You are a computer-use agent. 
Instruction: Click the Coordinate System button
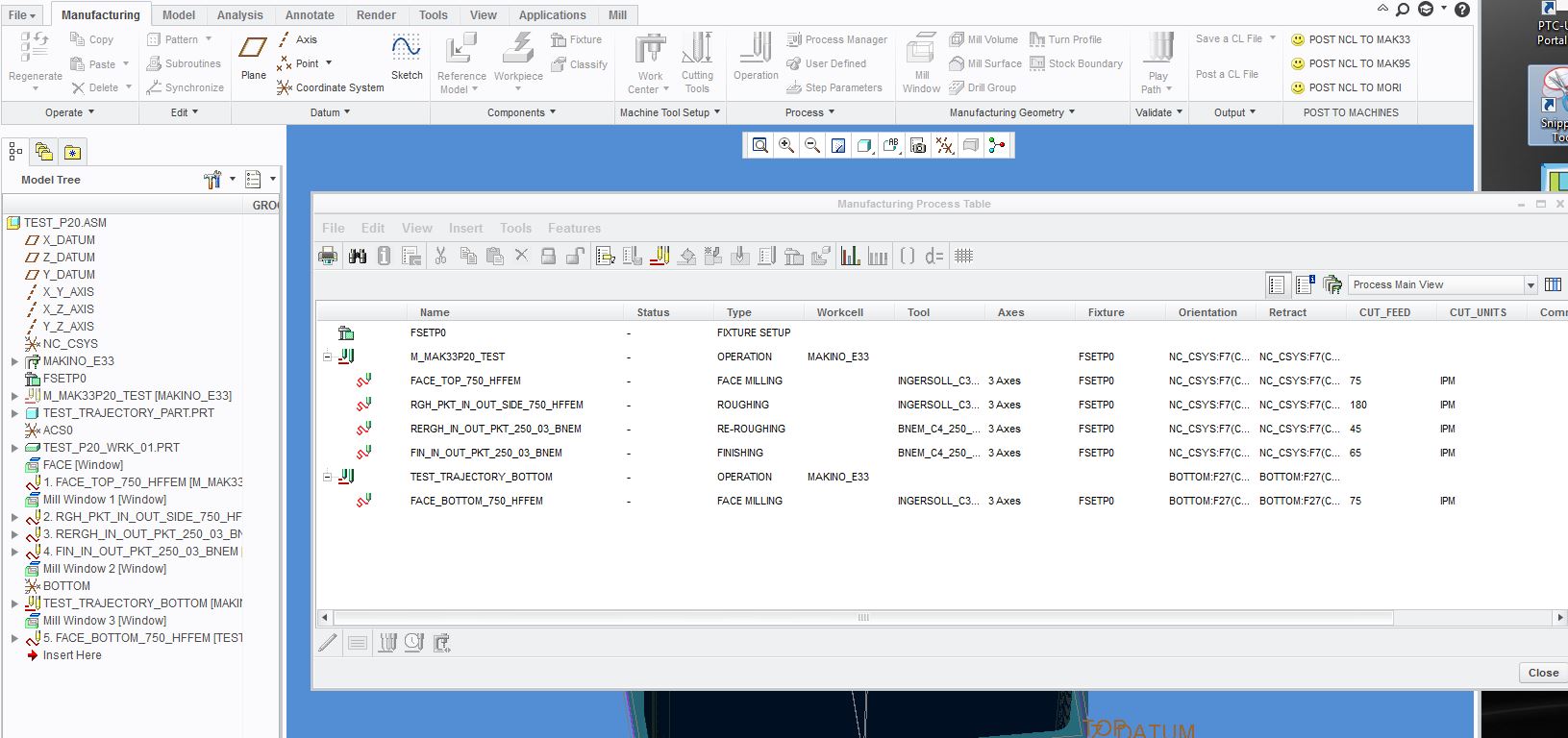(x=330, y=87)
